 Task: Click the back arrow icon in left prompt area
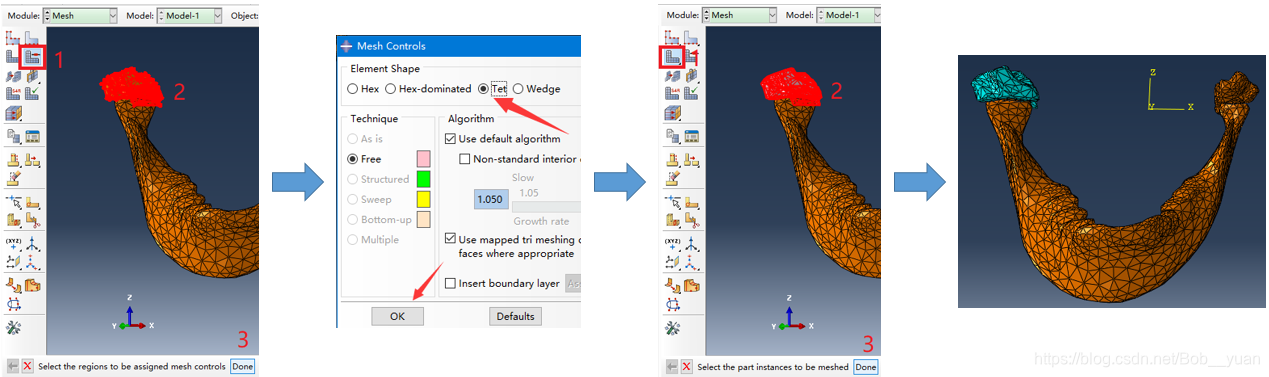click(x=12, y=367)
